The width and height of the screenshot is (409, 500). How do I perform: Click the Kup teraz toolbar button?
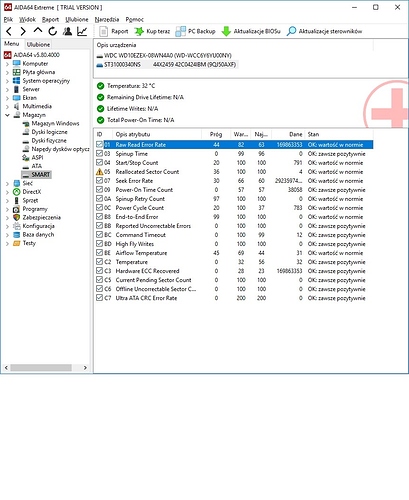pyautogui.click(x=152, y=31)
